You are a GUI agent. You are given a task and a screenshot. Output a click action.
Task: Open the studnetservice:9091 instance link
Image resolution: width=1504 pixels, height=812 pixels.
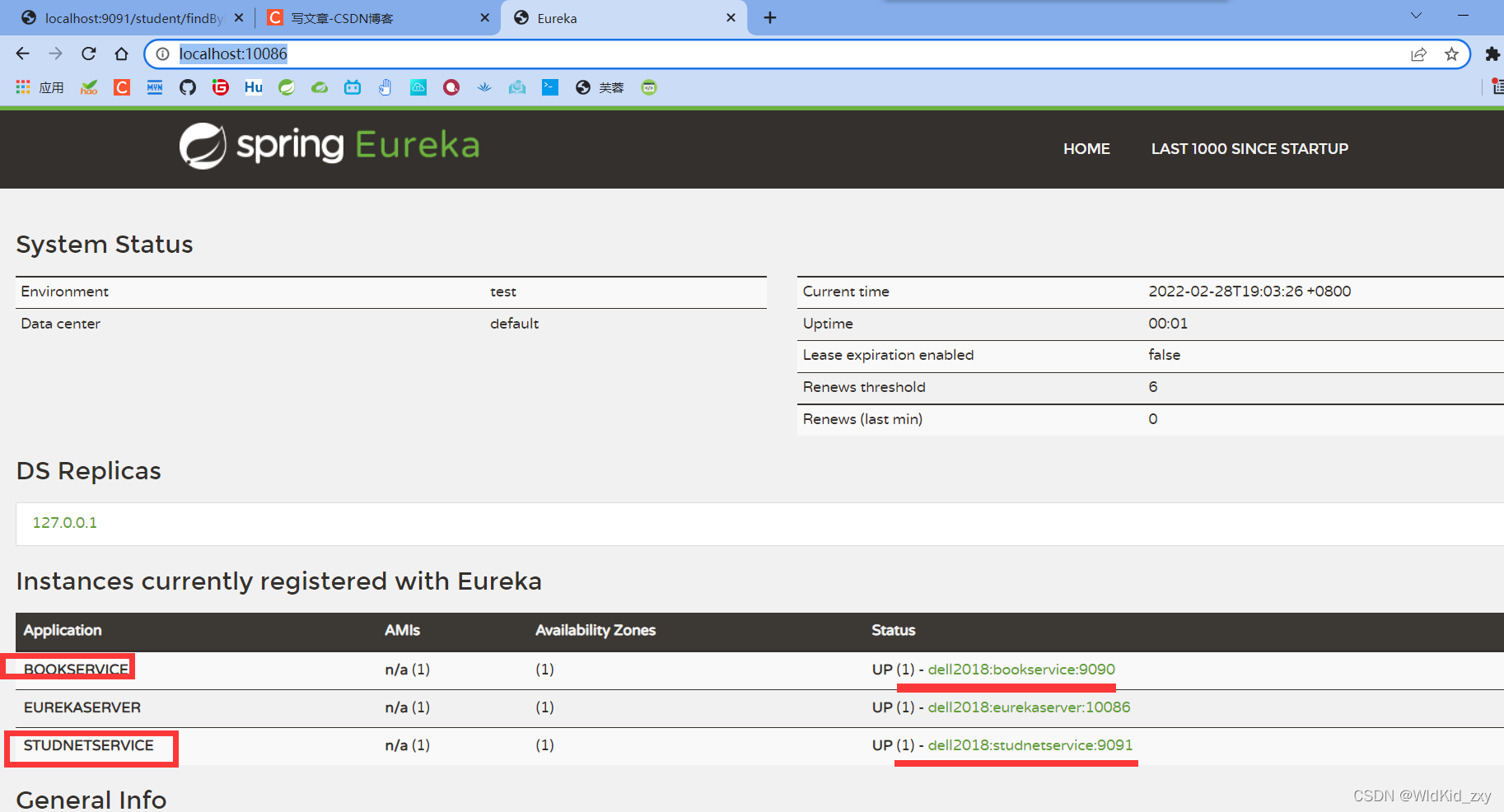1030,745
